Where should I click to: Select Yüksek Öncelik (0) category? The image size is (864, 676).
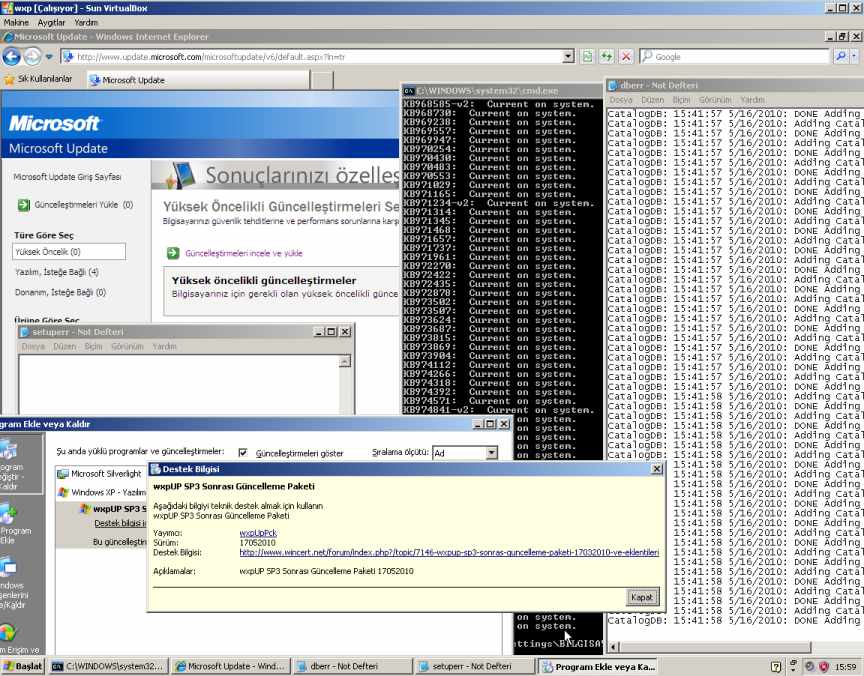pyautogui.click(x=69, y=252)
